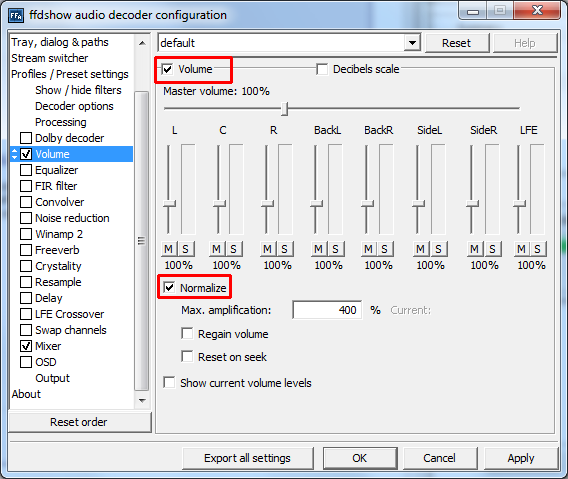The width and height of the screenshot is (568, 479).
Task: Click the Apply button
Action: [521, 458]
